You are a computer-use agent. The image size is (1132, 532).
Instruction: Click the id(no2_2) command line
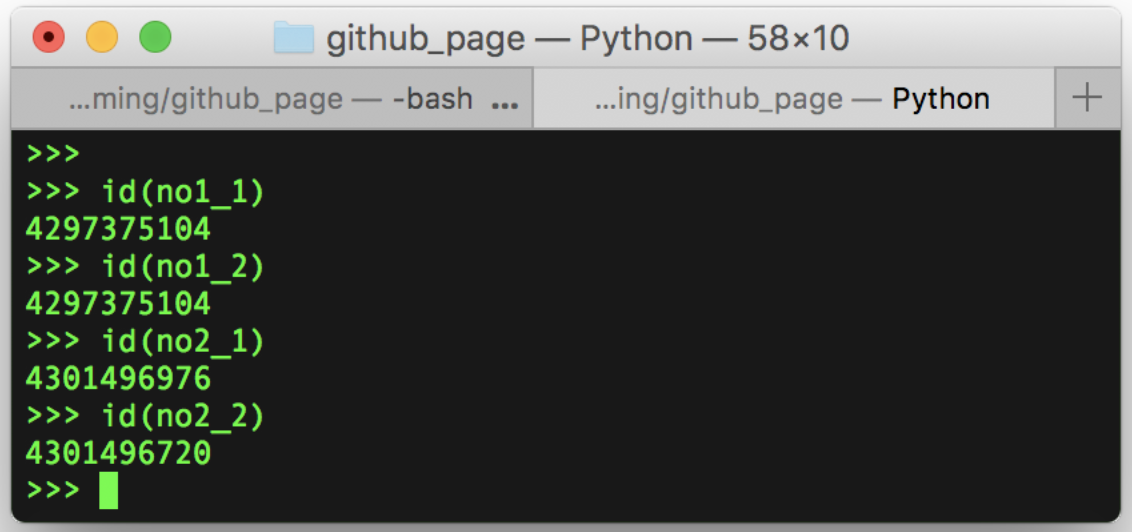point(146,418)
